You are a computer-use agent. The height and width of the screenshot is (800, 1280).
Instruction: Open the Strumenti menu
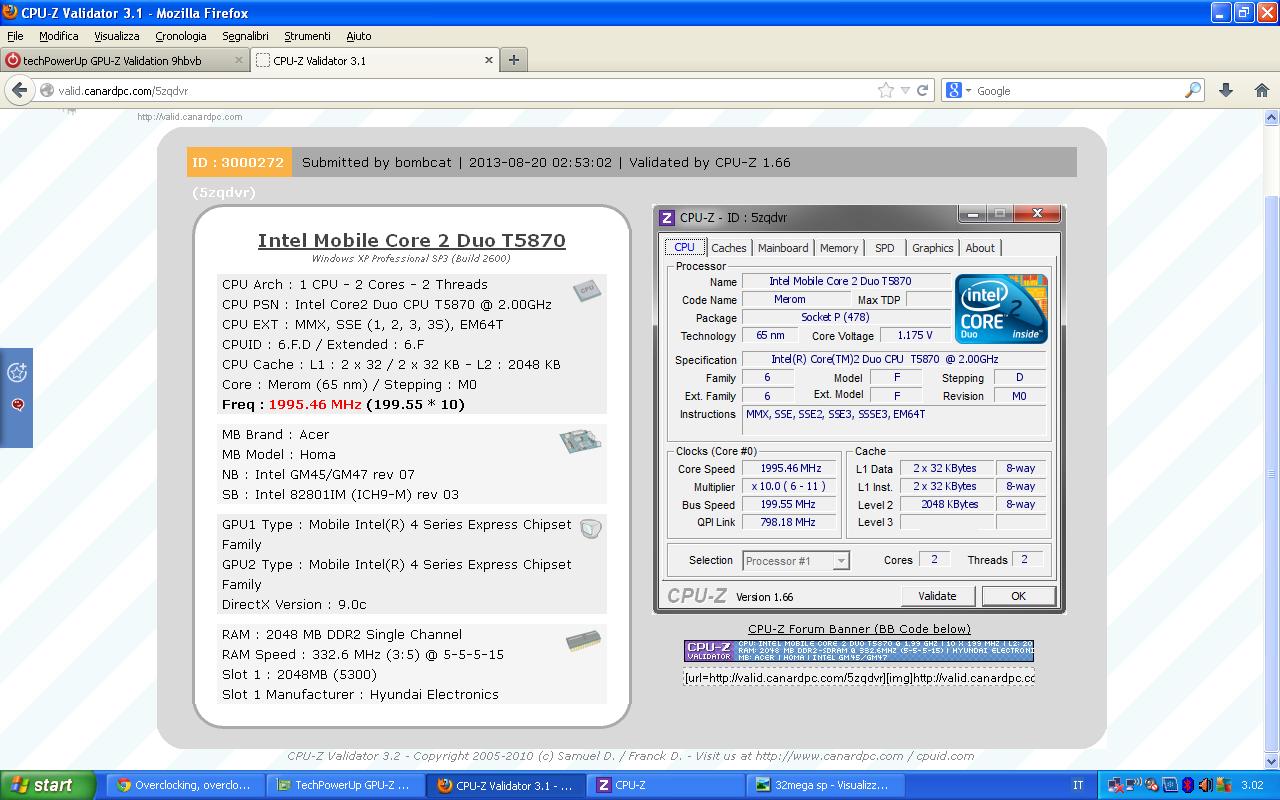tap(307, 36)
